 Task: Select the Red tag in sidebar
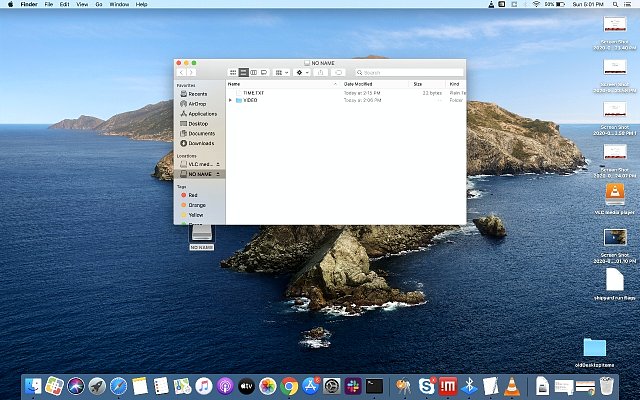click(x=193, y=195)
